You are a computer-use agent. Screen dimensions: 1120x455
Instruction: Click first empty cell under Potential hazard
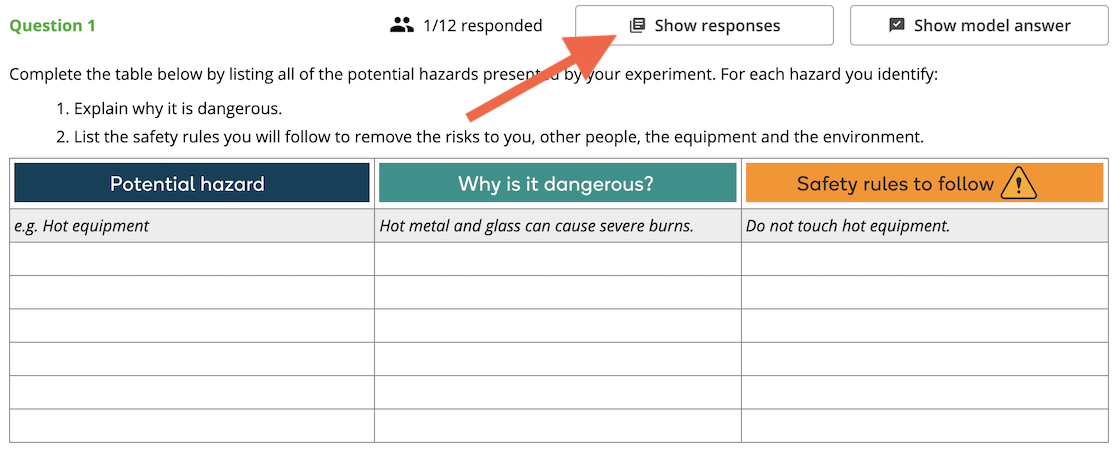click(x=192, y=259)
